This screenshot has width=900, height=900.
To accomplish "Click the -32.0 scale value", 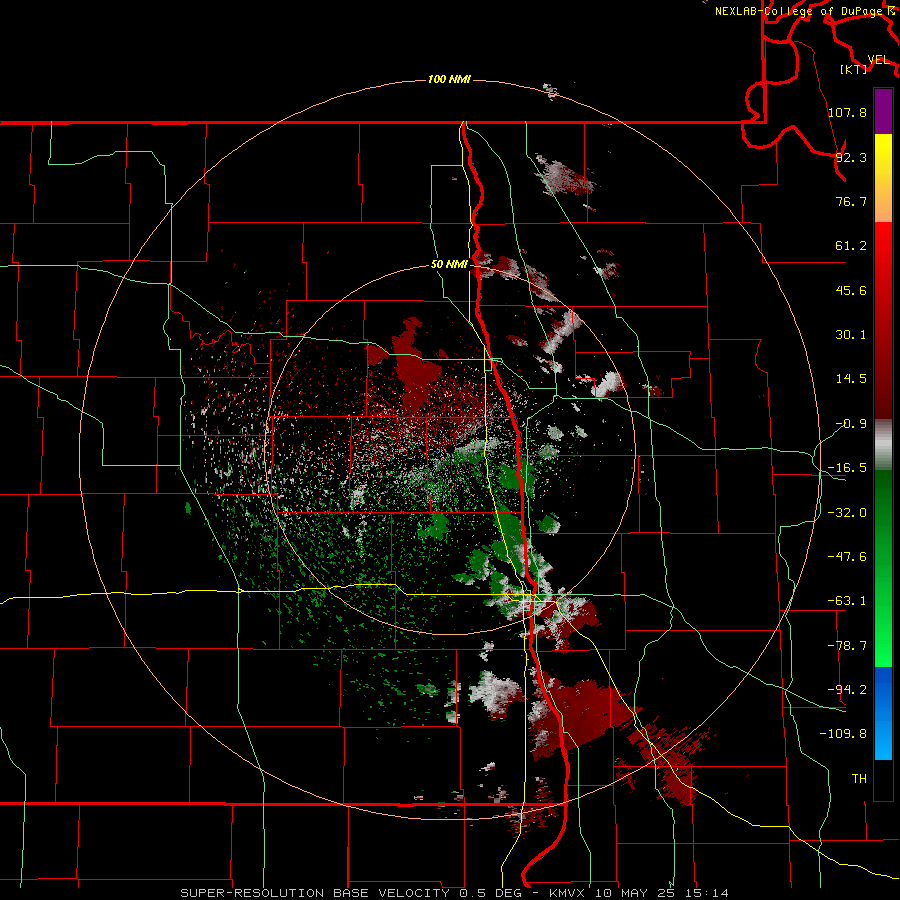I will point(847,513).
